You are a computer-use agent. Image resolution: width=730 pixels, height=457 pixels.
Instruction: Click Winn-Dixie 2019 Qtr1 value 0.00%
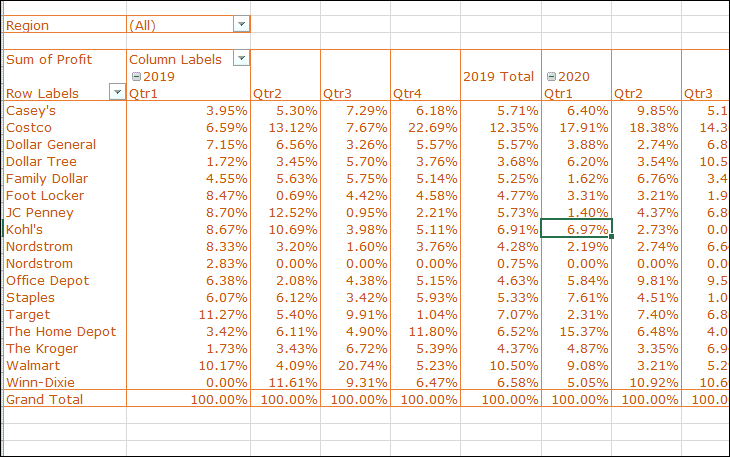pyautogui.click(x=188, y=383)
